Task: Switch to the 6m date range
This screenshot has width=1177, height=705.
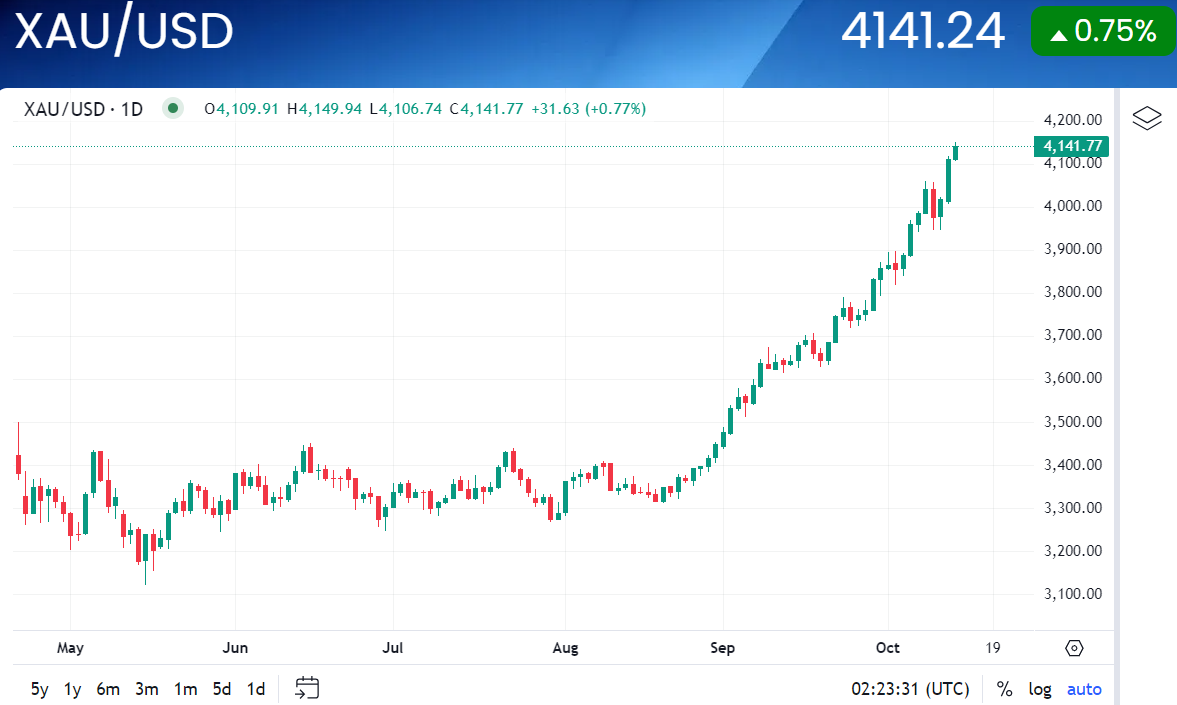Action: click(108, 689)
